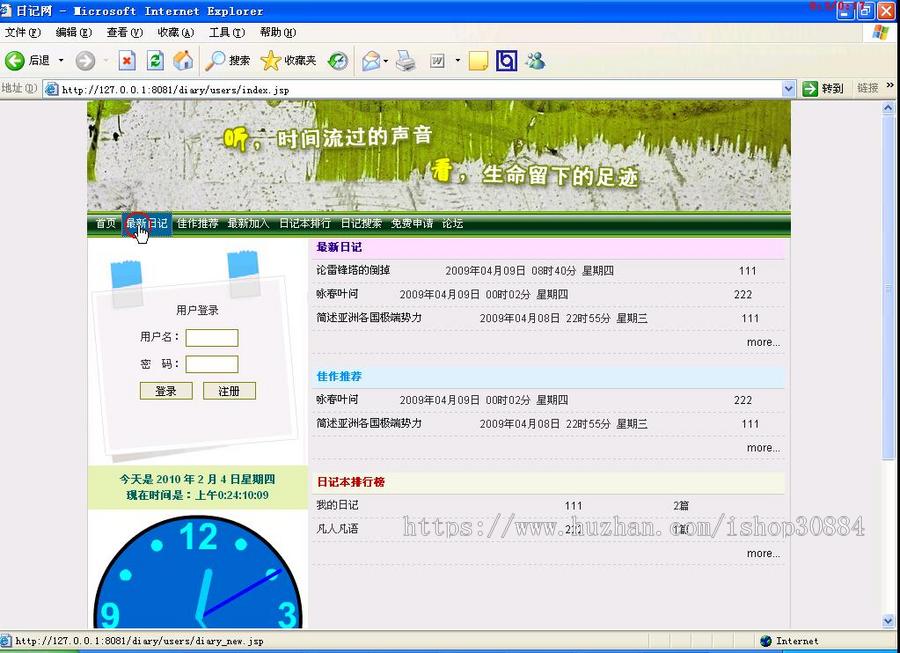Click the Refresh page icon
Viewport: 900px width, 653px height.
click(156, 62)
